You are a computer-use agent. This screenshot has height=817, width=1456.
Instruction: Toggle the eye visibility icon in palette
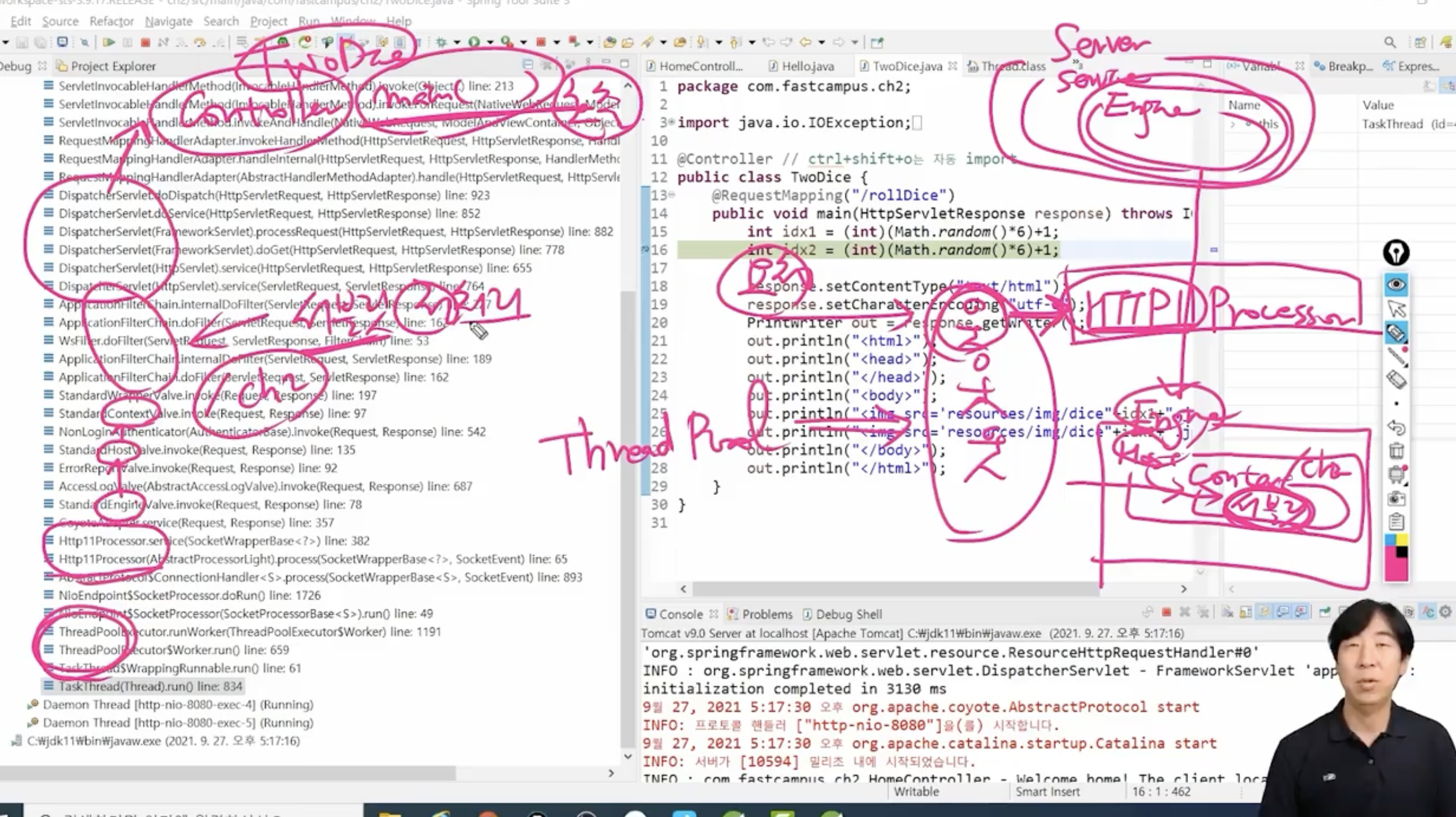coord(1396,284)
